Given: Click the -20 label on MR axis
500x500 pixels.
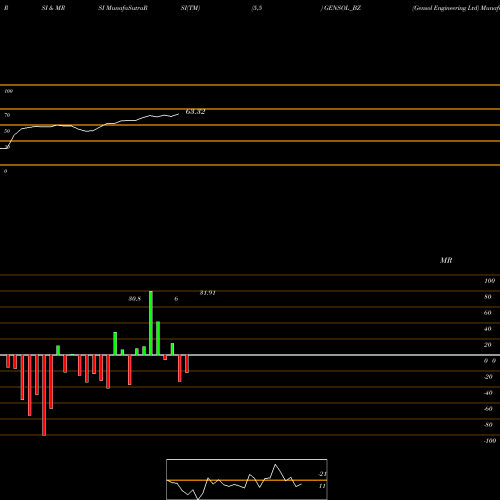Looking at the screenshot, I should pos(488,377).
